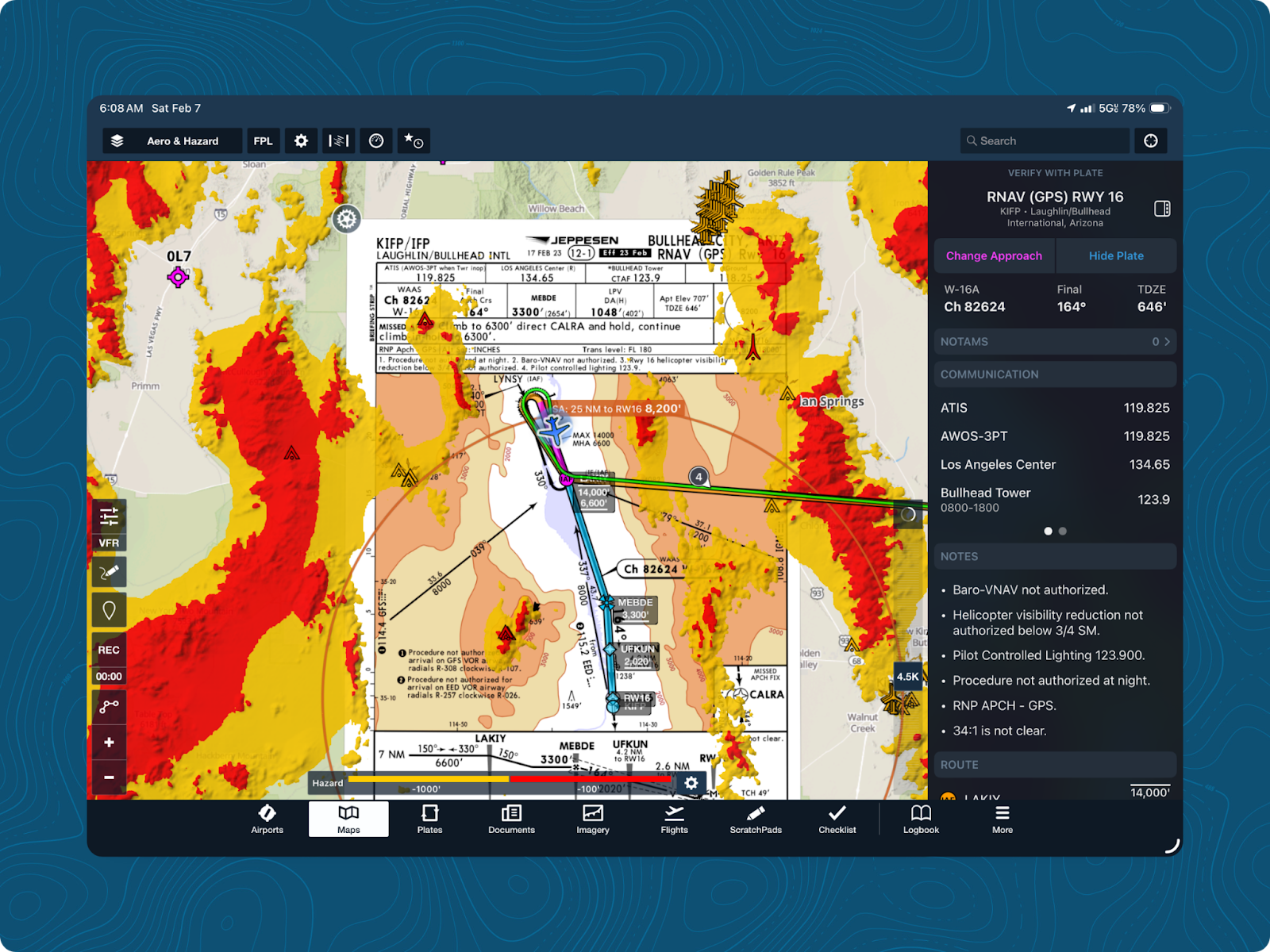Open the Imagery tab
Image resolution: width=1270 pixels, height=952 pixels.
coord(593,820)
